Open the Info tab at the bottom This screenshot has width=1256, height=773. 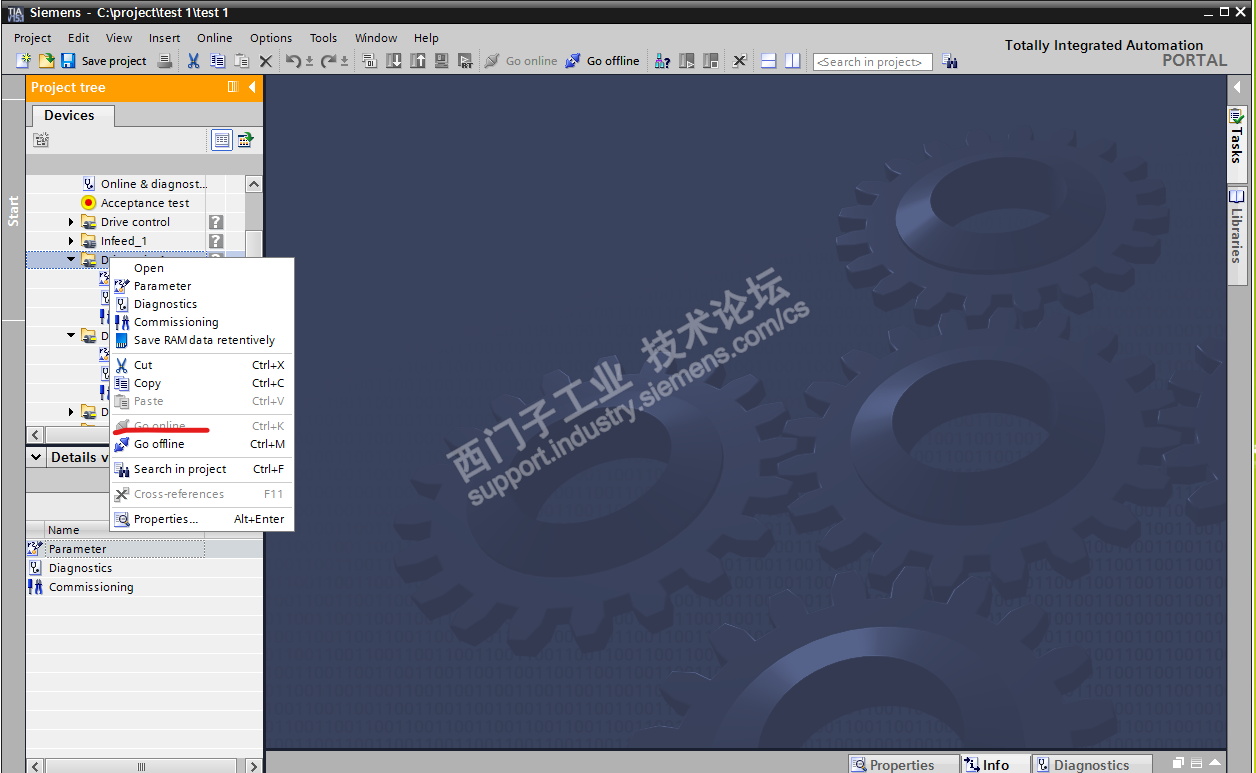click(x=995, y=764)
